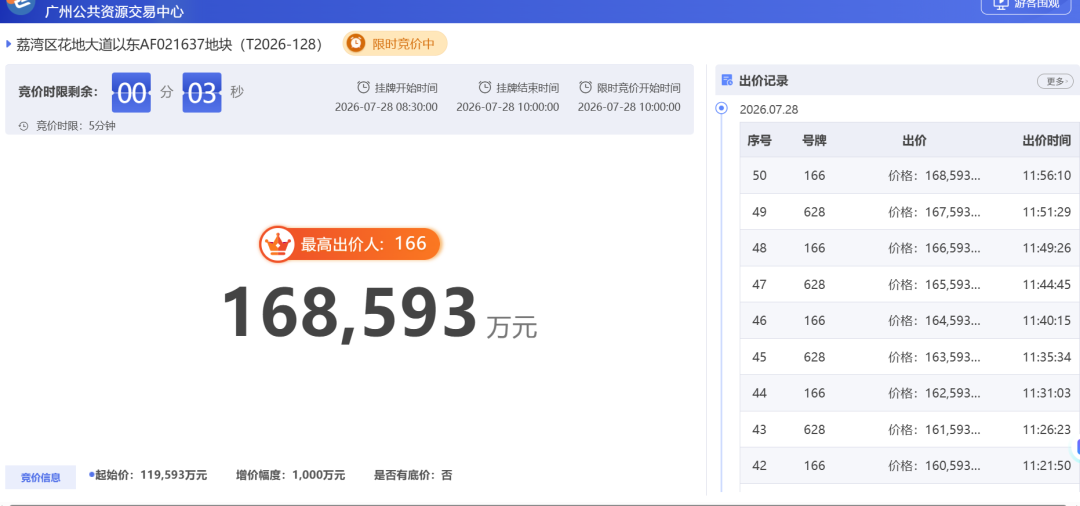Click price 价格：168,593... in bid records
The height and width of the screenshot is (506, 1080).
(x=934, y=176)
